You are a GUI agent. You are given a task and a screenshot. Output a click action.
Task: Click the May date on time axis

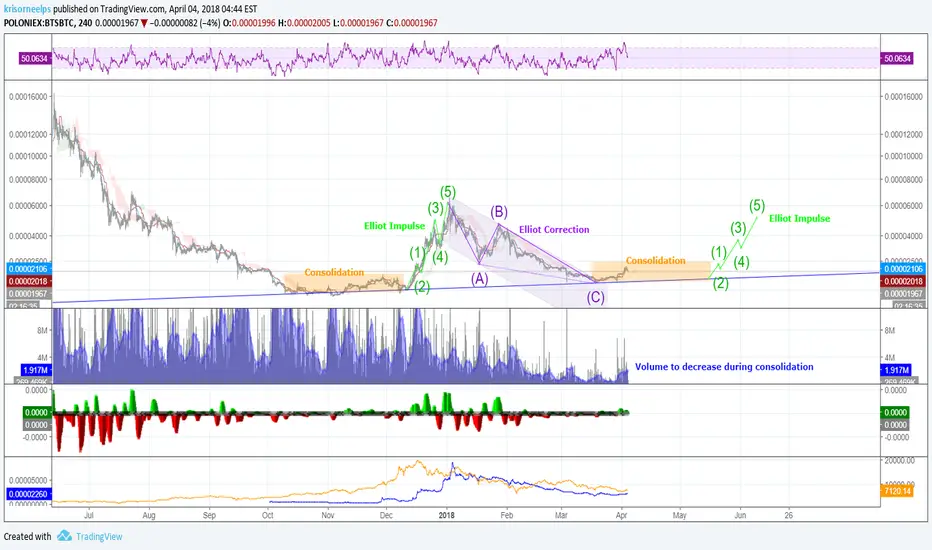(x=679, y=515)
